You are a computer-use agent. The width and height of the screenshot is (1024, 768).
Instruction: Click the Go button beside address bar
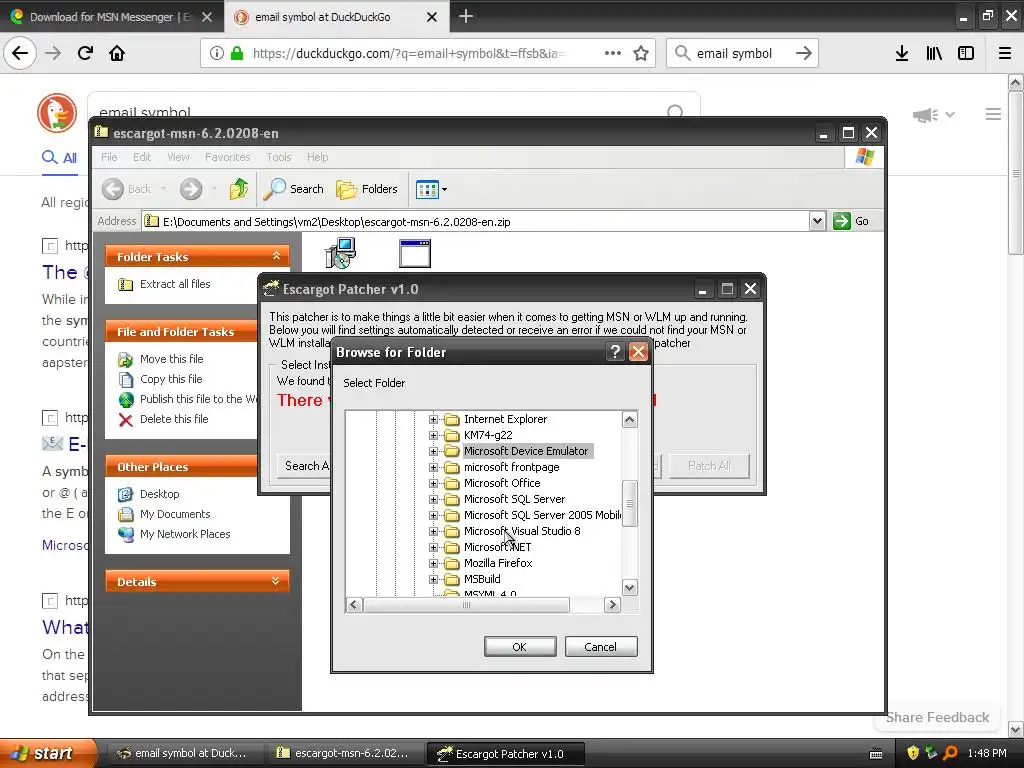tap(851, 221)
